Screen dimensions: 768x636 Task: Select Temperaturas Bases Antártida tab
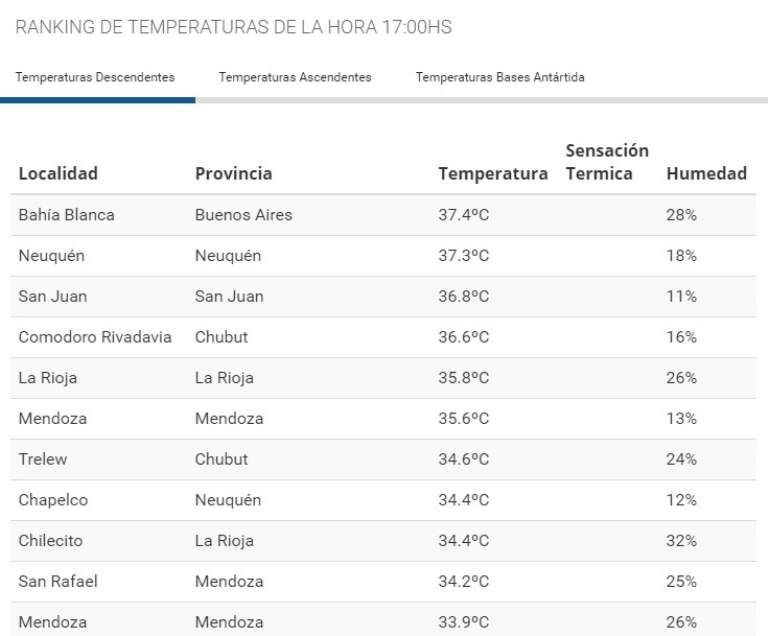[500, 77]
